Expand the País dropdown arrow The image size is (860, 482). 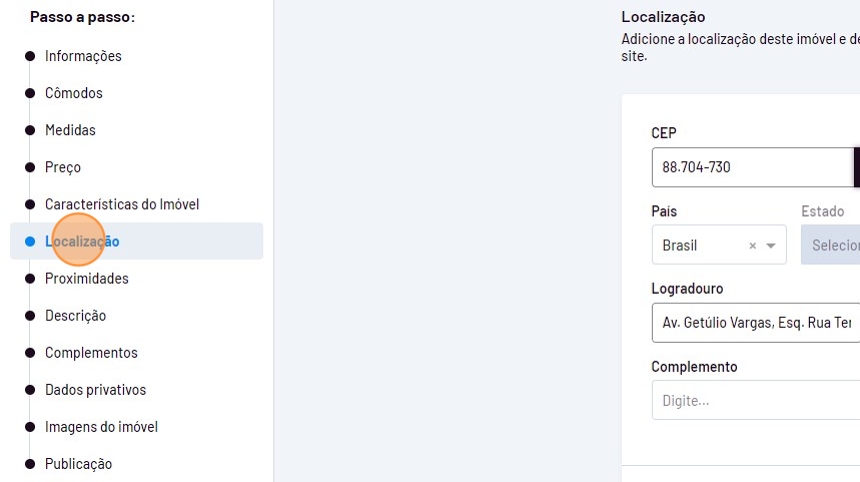coord(771,246)
